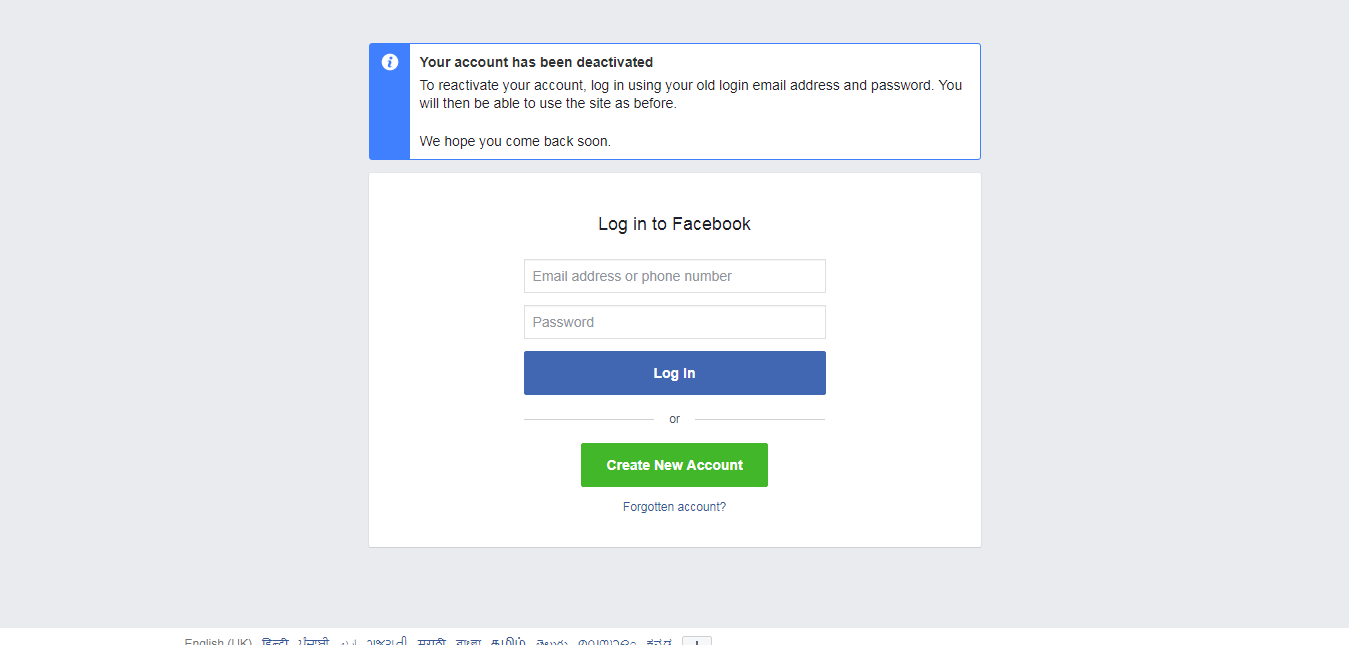Switch language to Bengali (বাংলা)
This screenshot has height=645, width=1349.
(468, 641)
